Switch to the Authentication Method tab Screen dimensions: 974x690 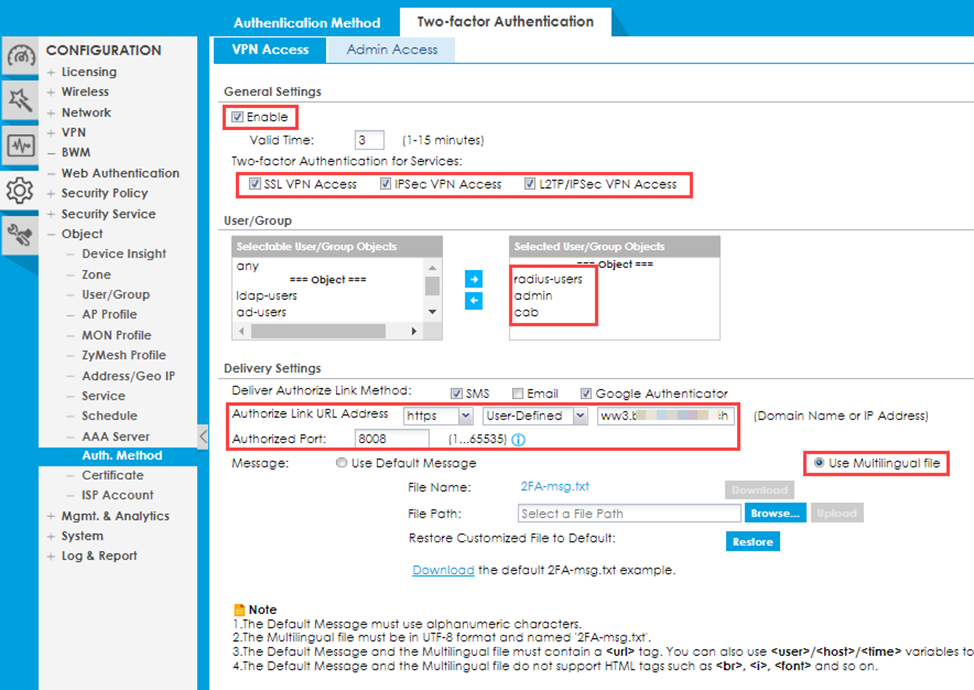[306, 22]
